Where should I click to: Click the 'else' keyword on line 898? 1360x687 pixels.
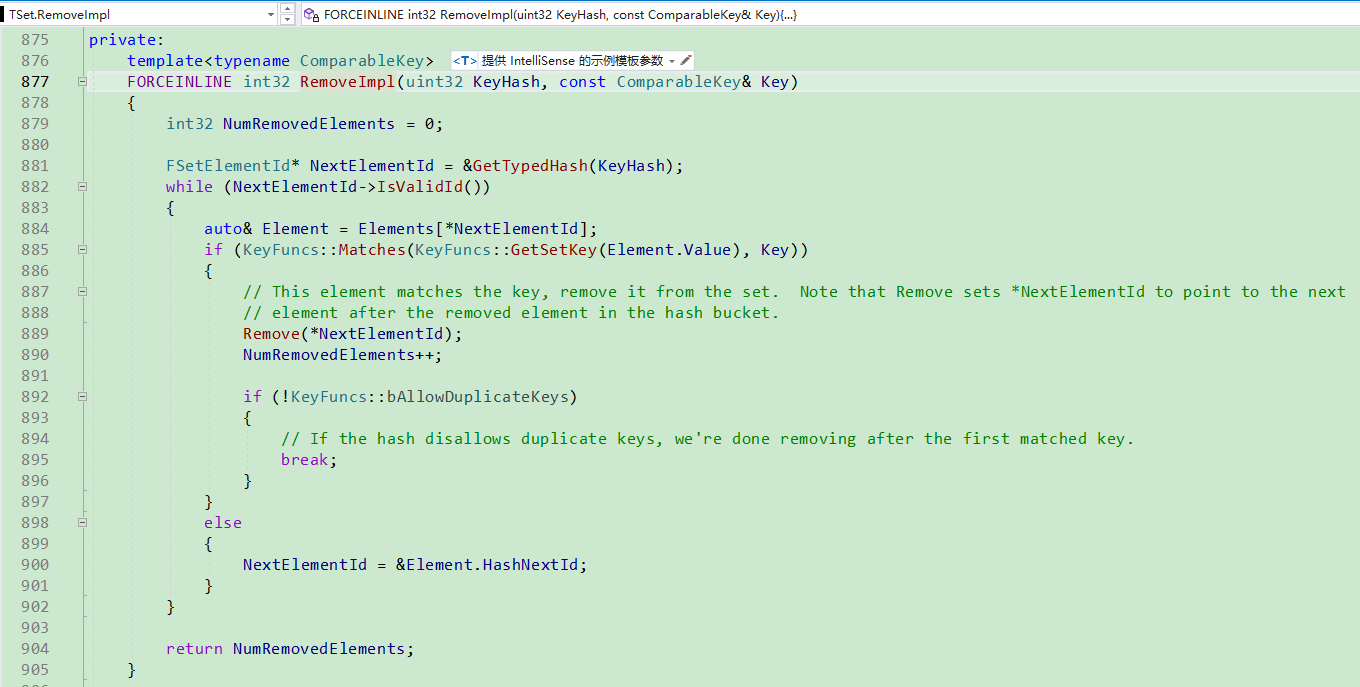coord(223,523)
